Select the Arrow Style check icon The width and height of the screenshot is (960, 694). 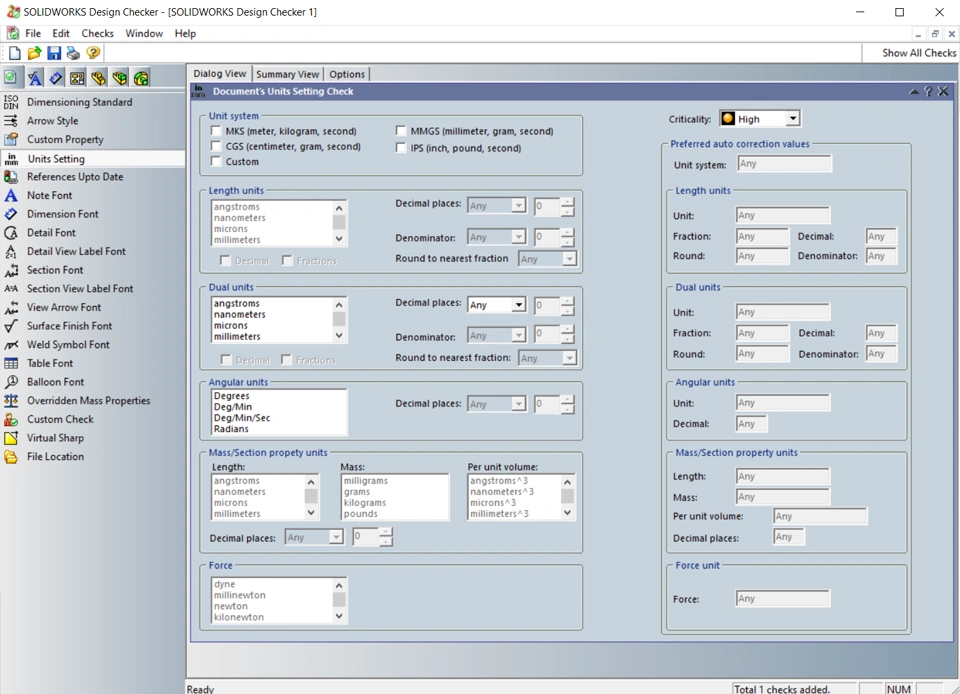click(11, 121)
